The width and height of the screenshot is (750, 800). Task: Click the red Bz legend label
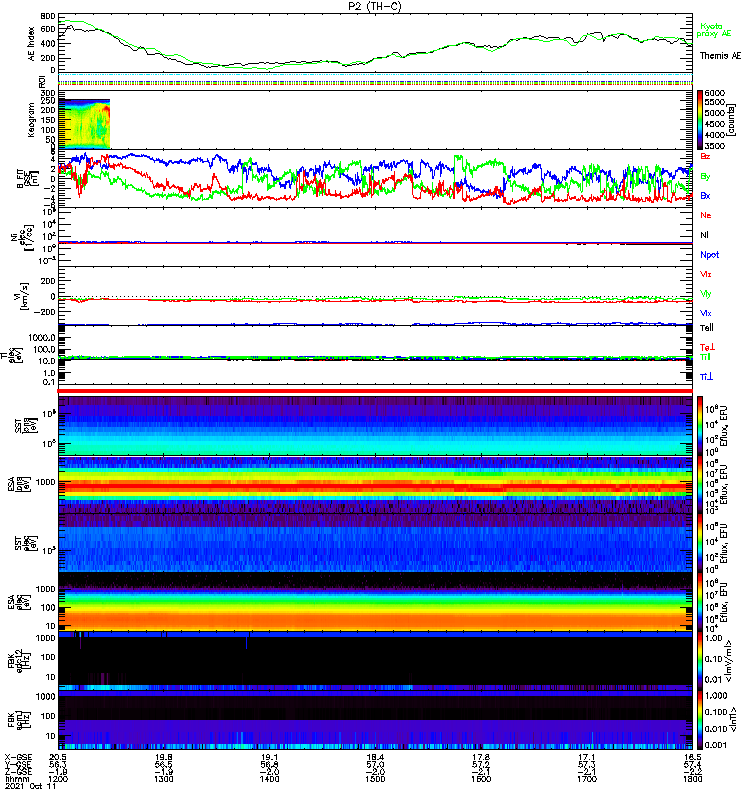pyautogui.click(x=705, y=157)
